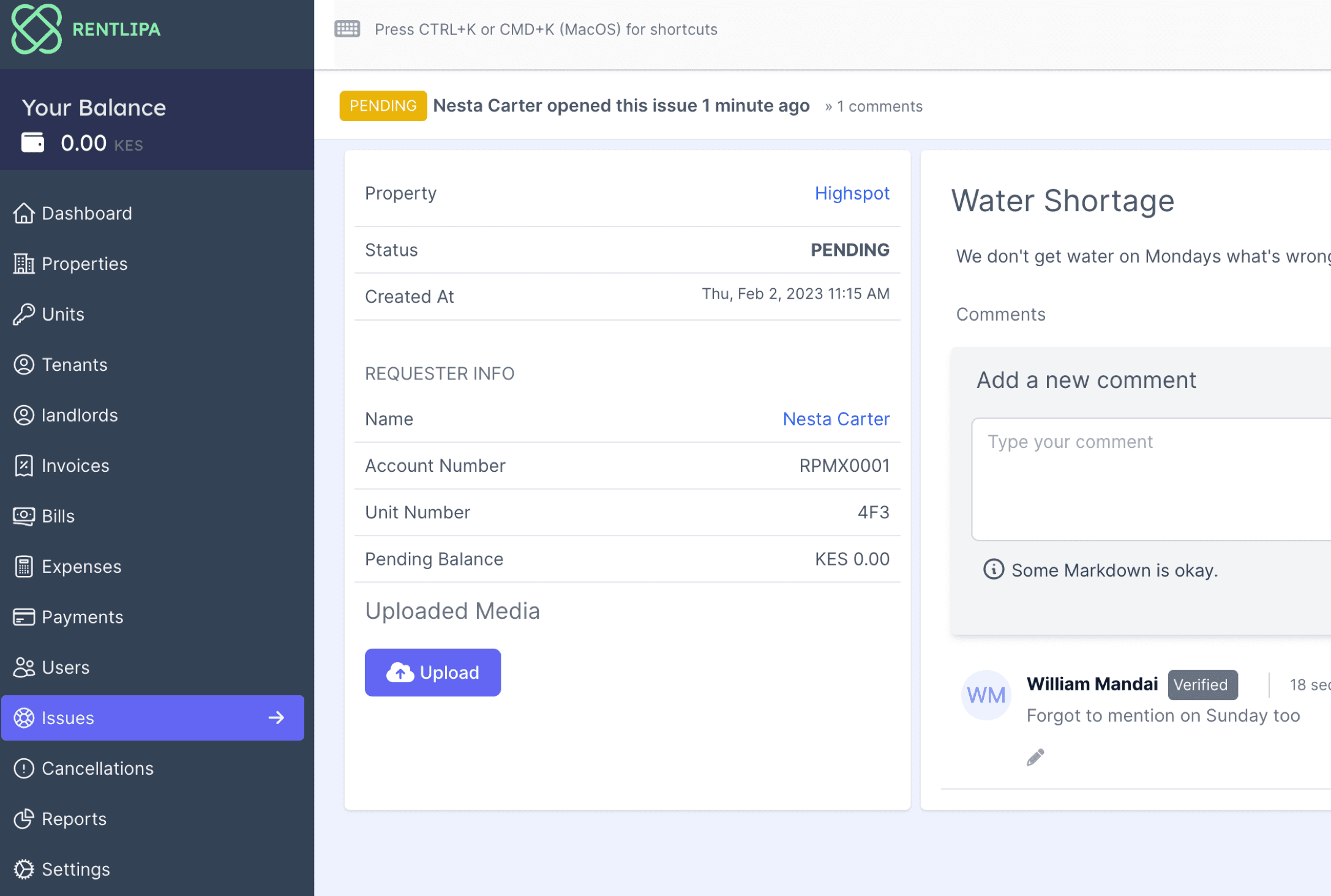Open Nesta Carter requester profile link
Viewport: 1331px width, 896px height.
(x=836, y=419)
